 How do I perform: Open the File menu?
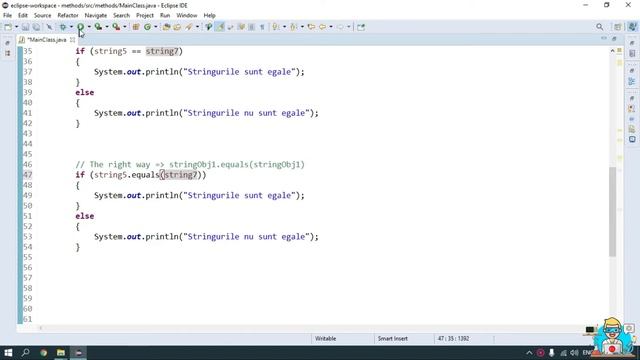(x=7, y=16)
